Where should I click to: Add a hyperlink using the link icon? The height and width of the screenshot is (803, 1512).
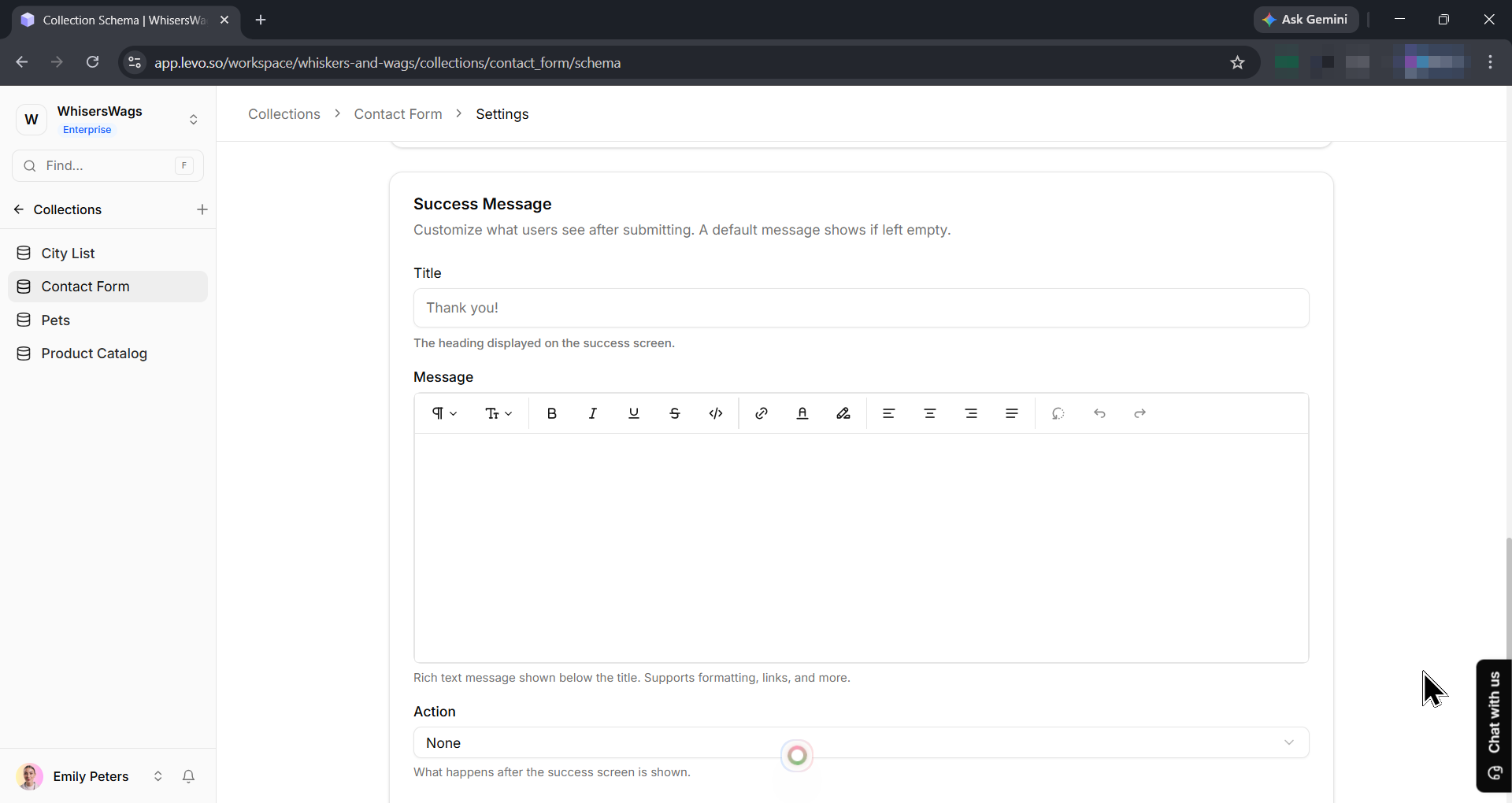(761, 413)
